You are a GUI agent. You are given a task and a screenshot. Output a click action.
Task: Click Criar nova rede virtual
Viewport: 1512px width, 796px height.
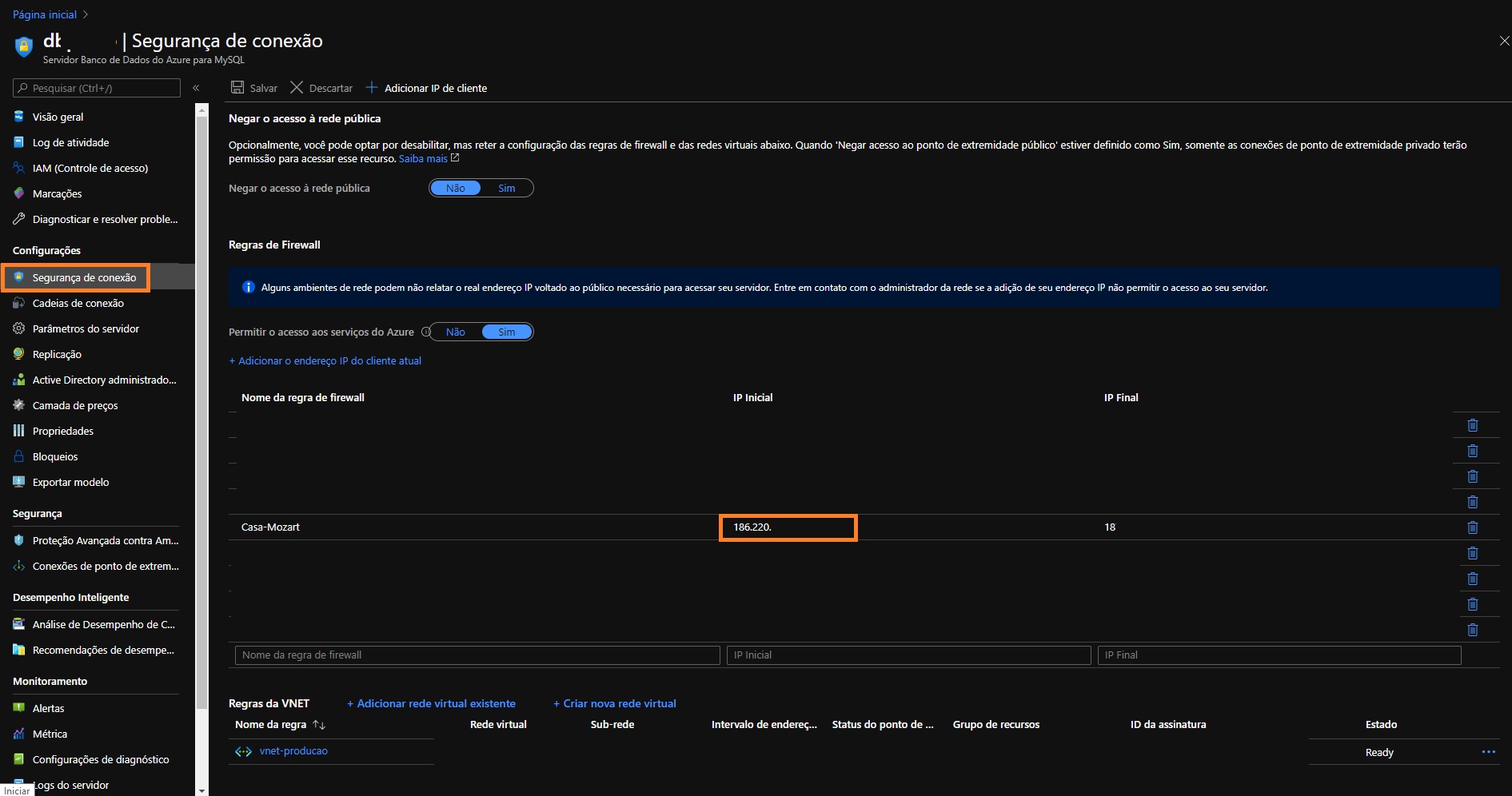point(615,703)
